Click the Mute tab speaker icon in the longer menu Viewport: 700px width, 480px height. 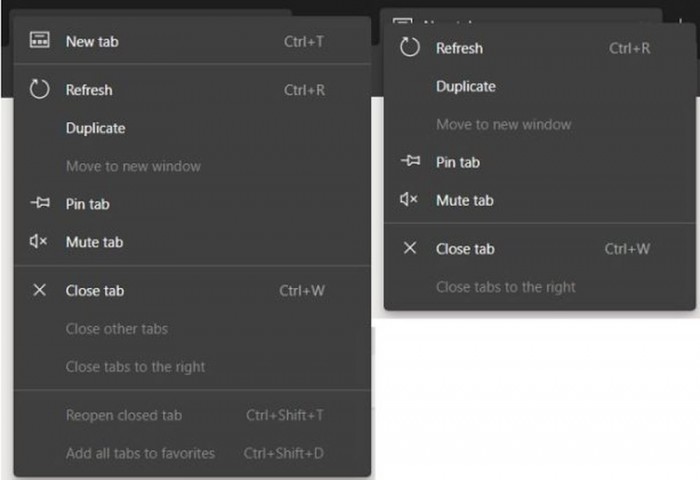(x=40, y=242)
